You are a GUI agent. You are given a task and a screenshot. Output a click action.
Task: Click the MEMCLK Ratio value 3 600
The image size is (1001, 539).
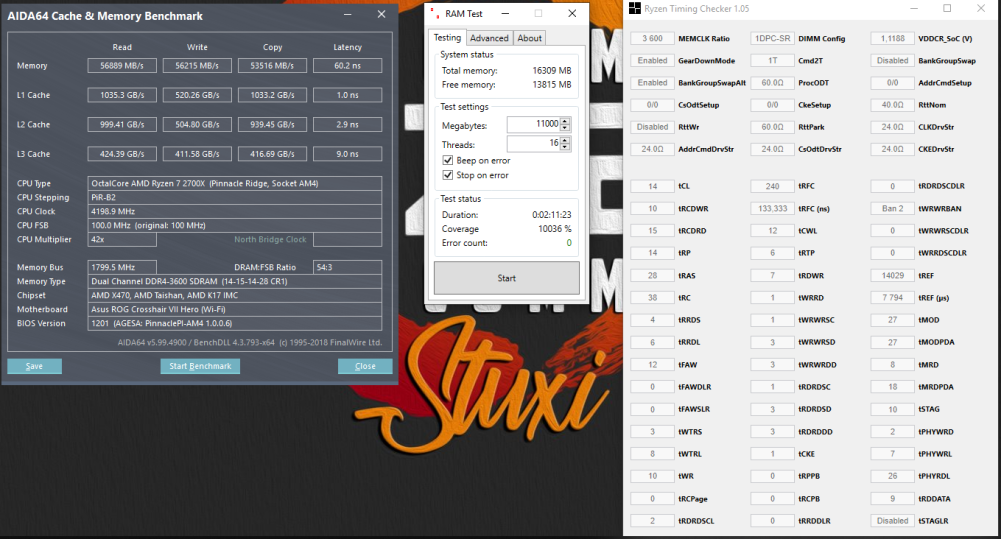pos(652,38)
